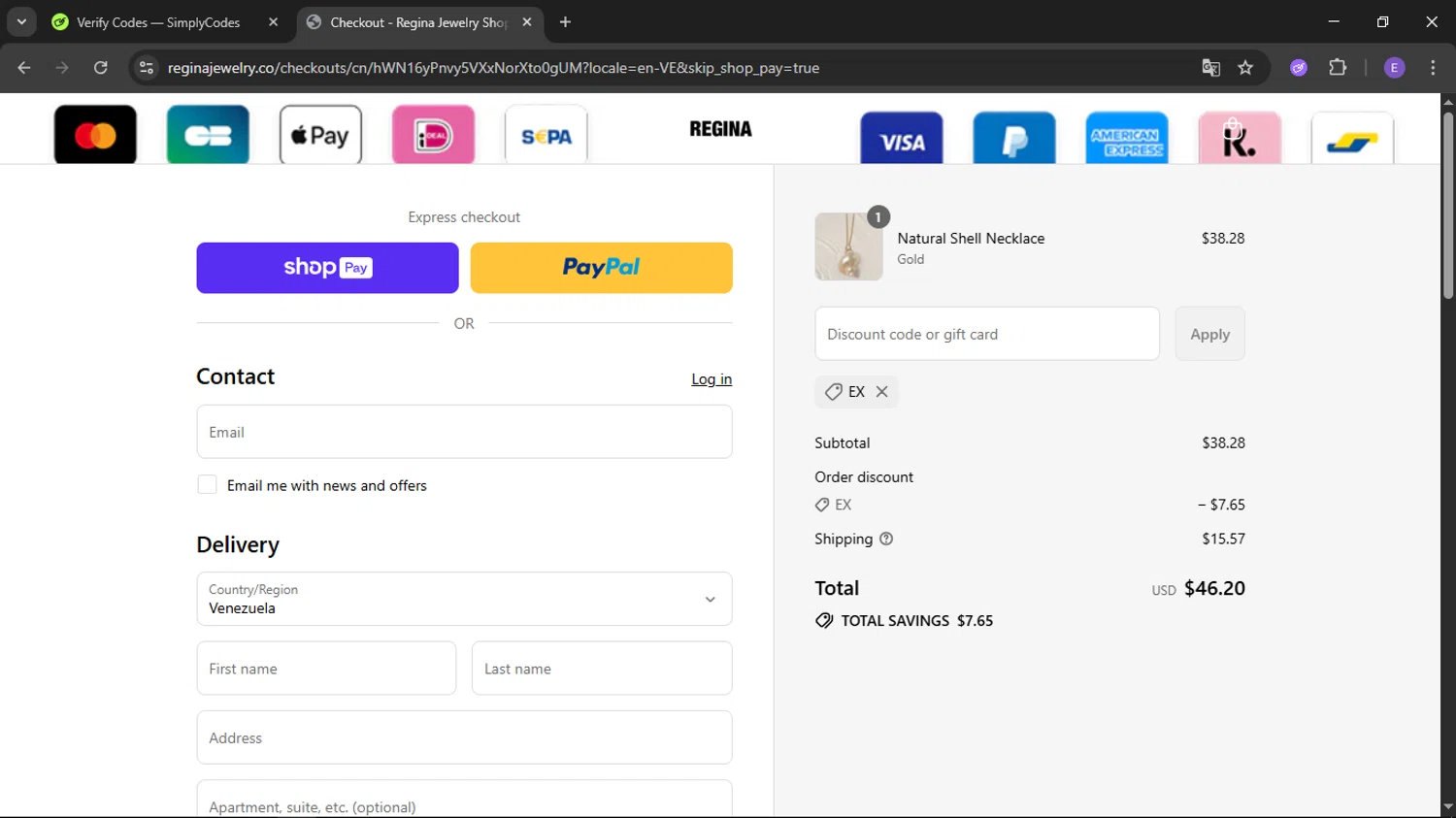Image resolution: width=1456 pixels, height=818 pixels.
Task: Click the Express checkout label
Action: (x=464, y=217)
